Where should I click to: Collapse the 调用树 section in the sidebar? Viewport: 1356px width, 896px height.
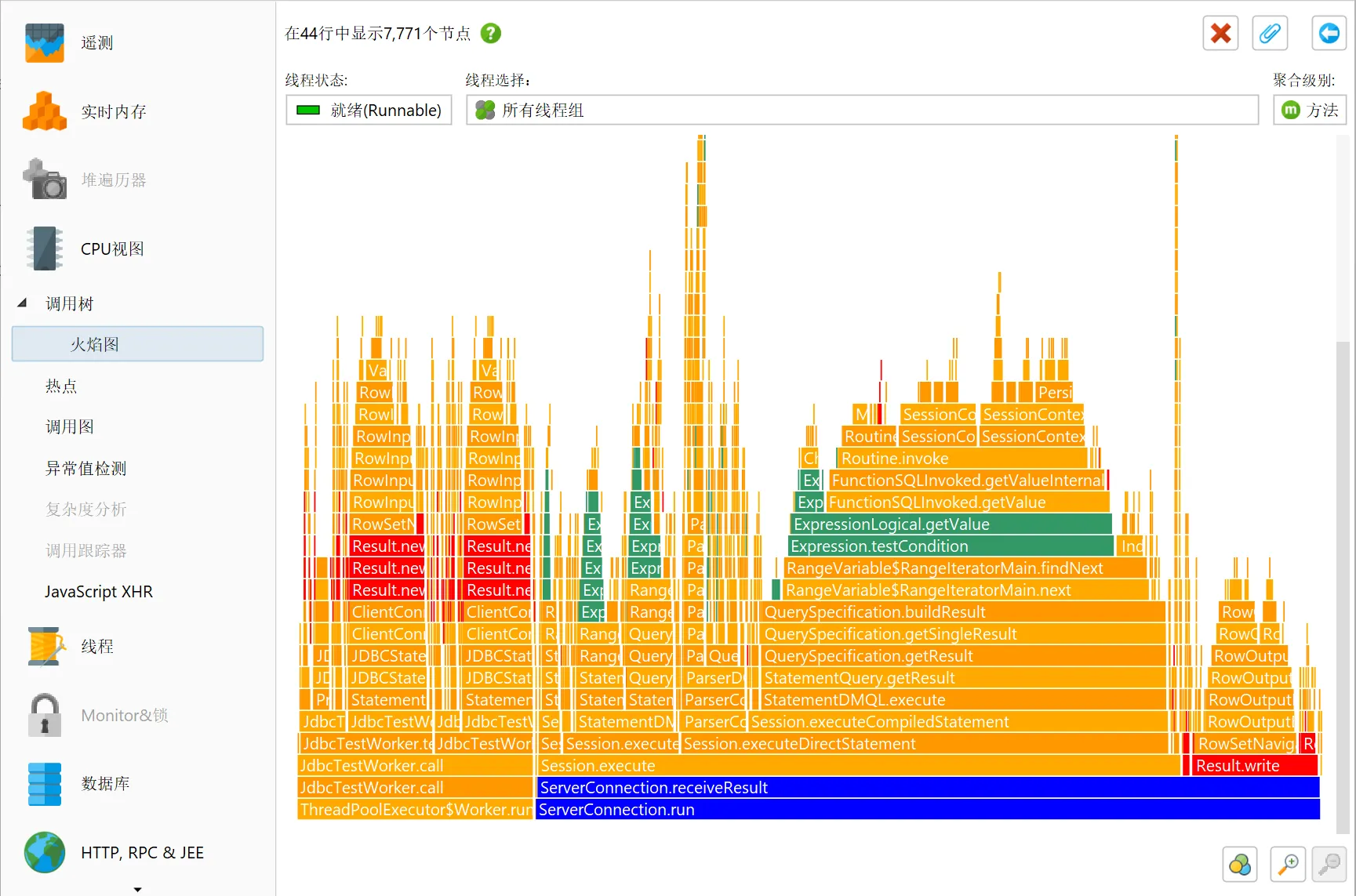coord(20,303)
